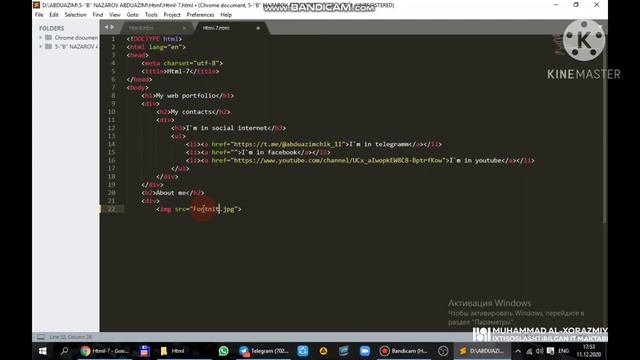Open the Find menu

[98, 15]
